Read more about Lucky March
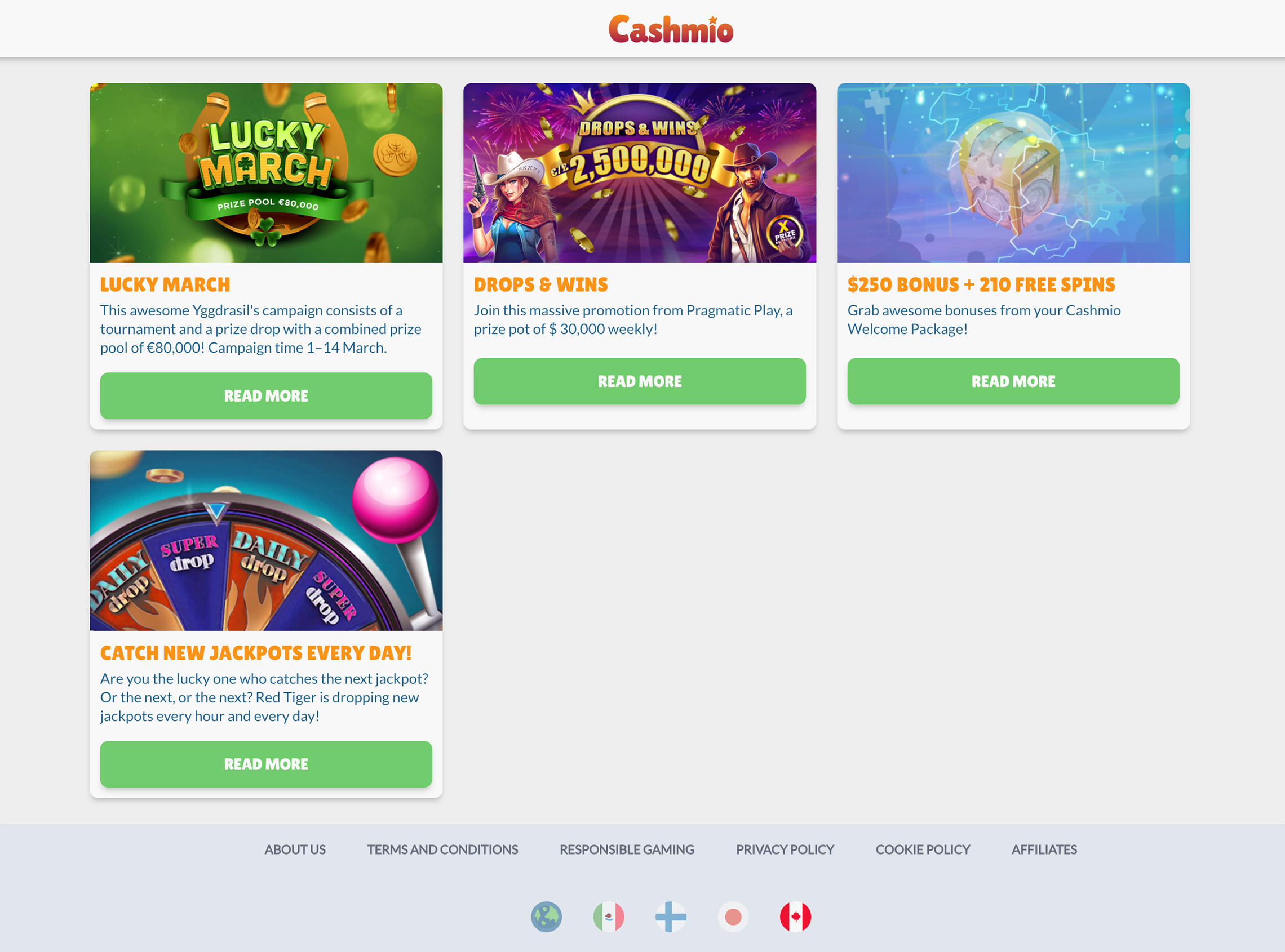 click(266, 395)
